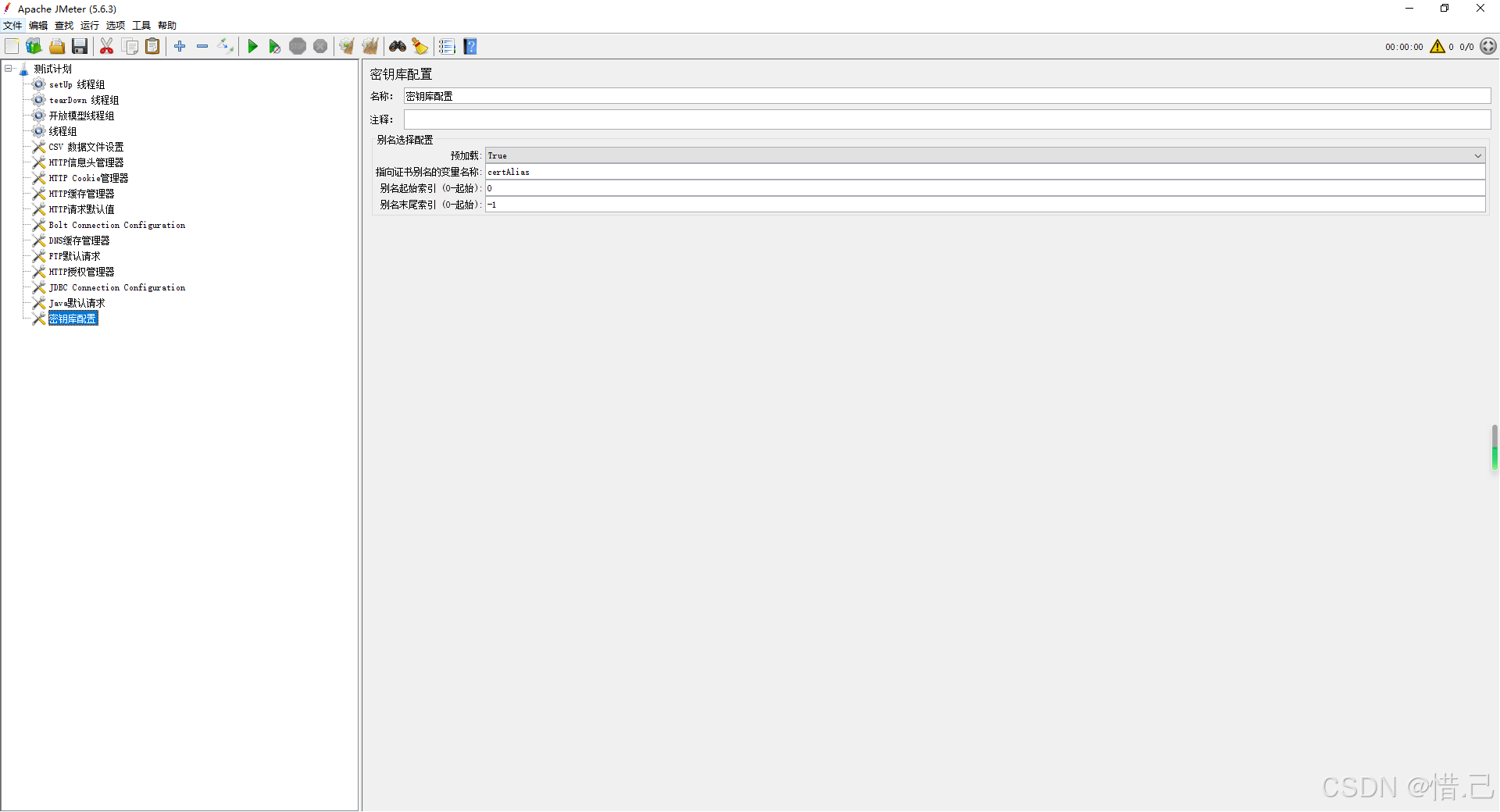Open the 帮助 menu
The height and width of the screenshot is (812, 1500).
[x=167, y=26]
